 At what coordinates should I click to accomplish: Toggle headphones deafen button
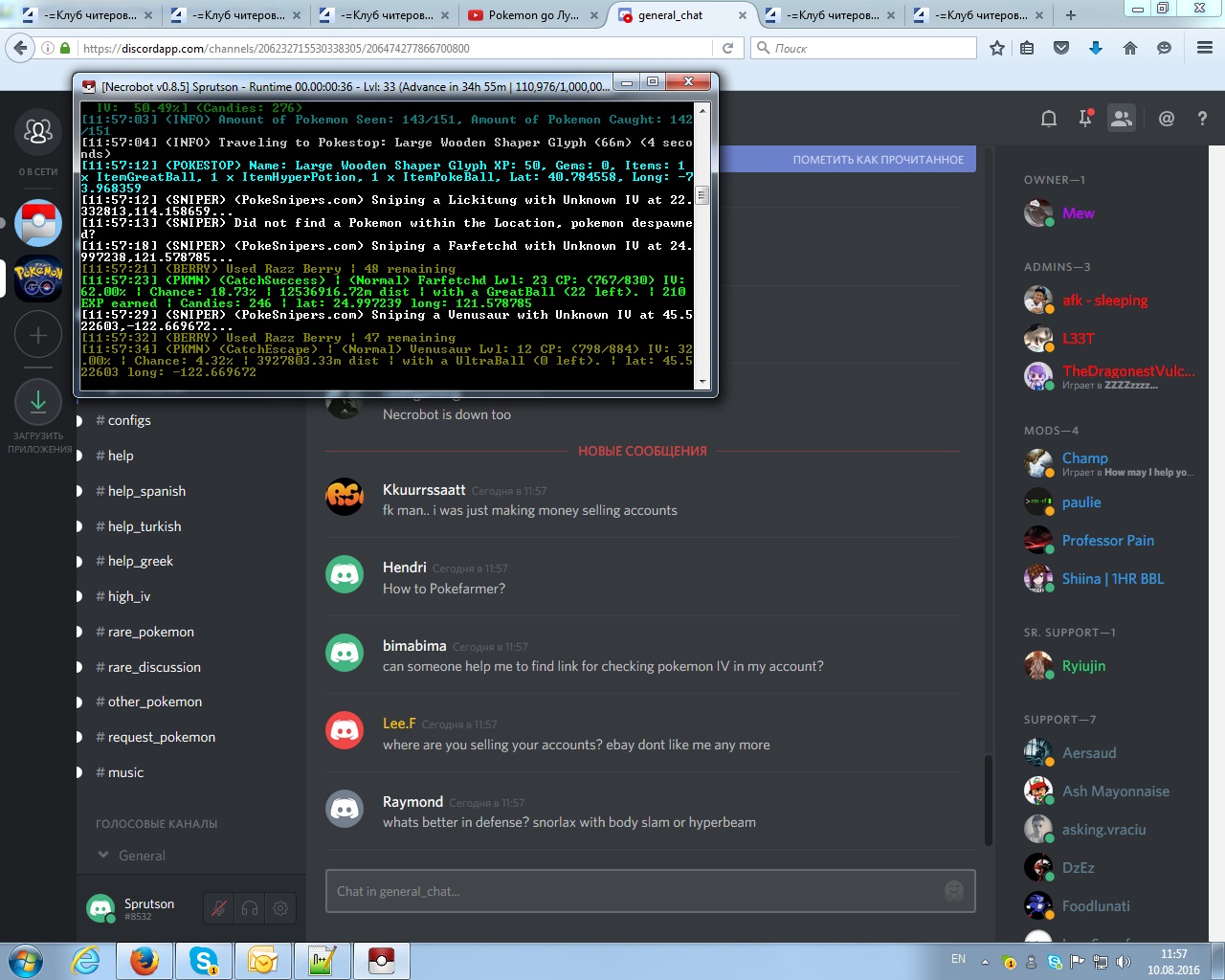250,908
